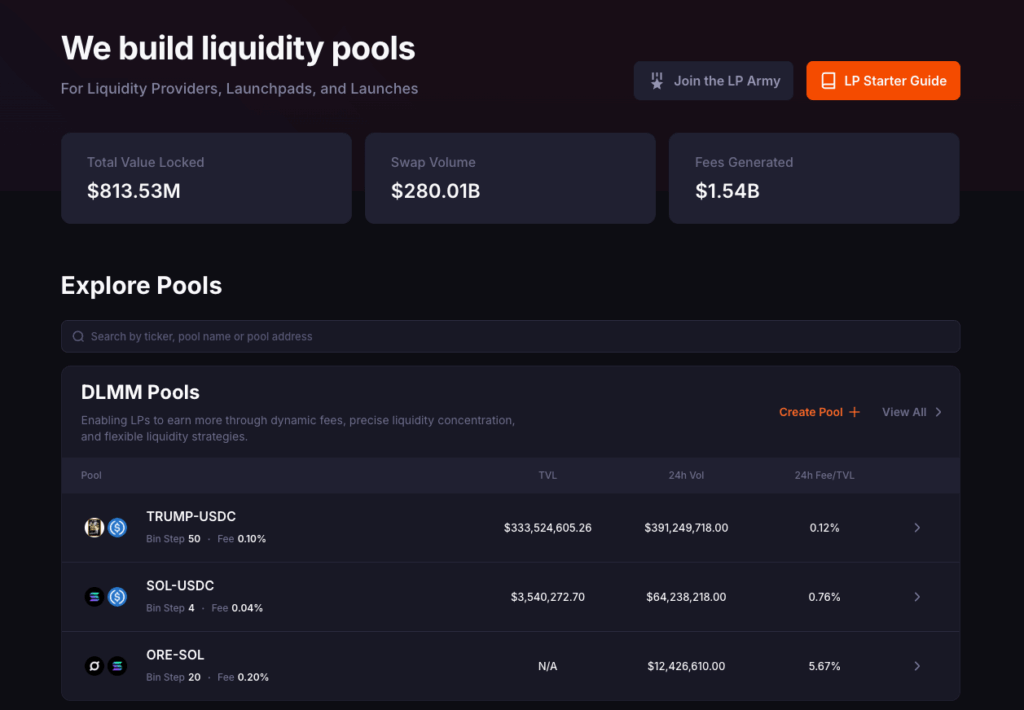Click the medal icon beside Join the LP Army
The image size is (1024, 710).
point(657,81)
